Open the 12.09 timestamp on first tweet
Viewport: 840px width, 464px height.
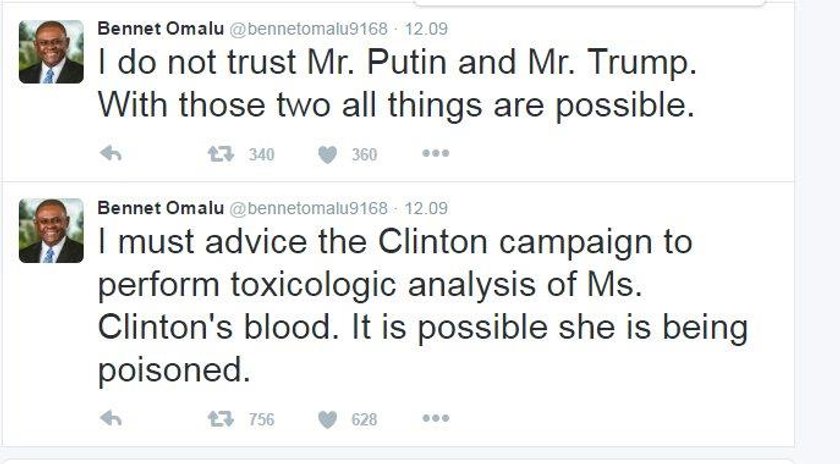tap(426, 29)
